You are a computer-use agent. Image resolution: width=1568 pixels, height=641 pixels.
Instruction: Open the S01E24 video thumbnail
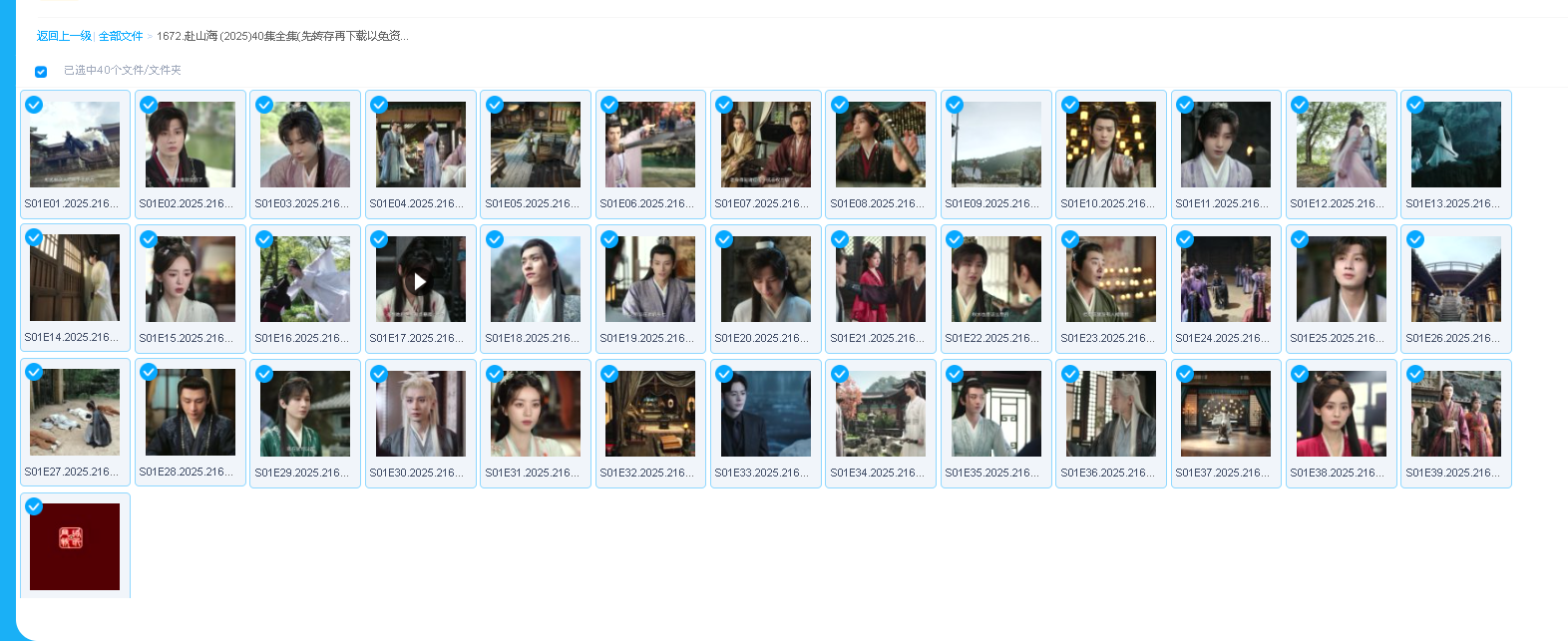[1225, 279]
